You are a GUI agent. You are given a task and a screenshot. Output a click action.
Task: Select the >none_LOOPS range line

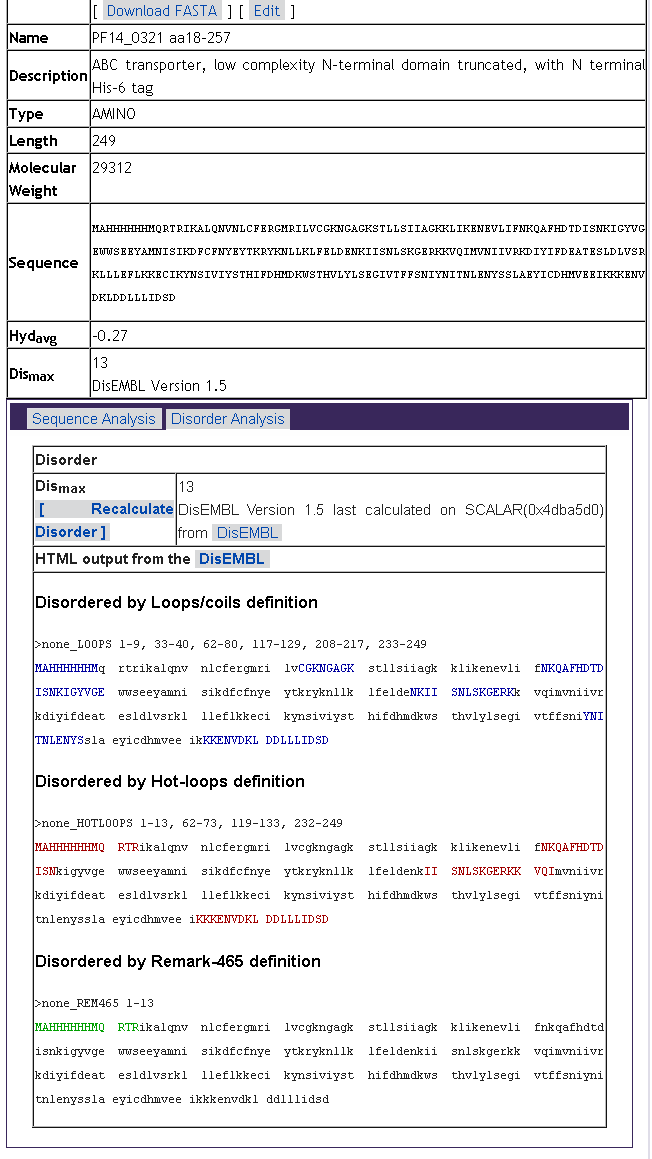point(231,645)
